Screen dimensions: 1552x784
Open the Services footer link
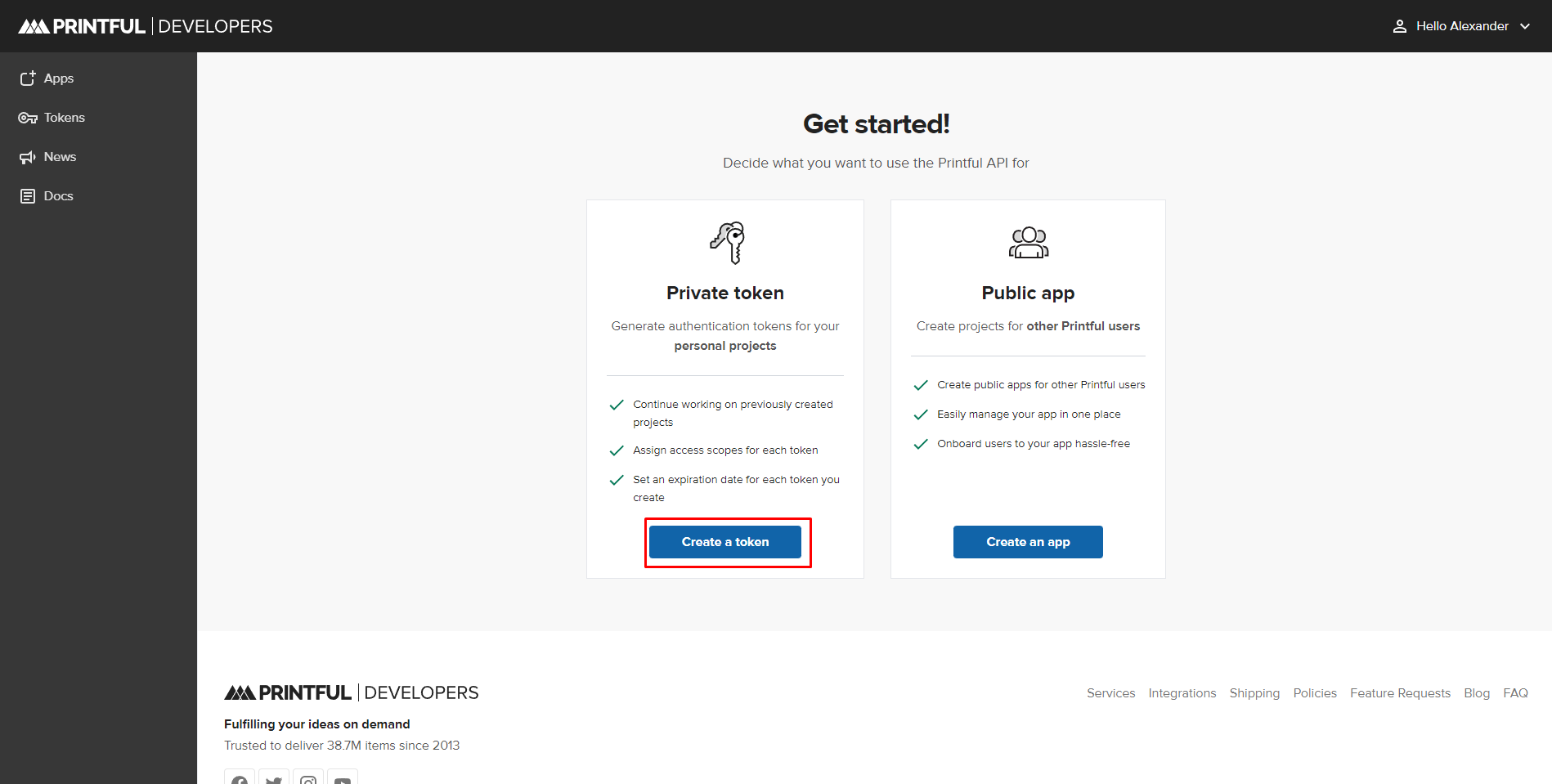pos(1110,693)
